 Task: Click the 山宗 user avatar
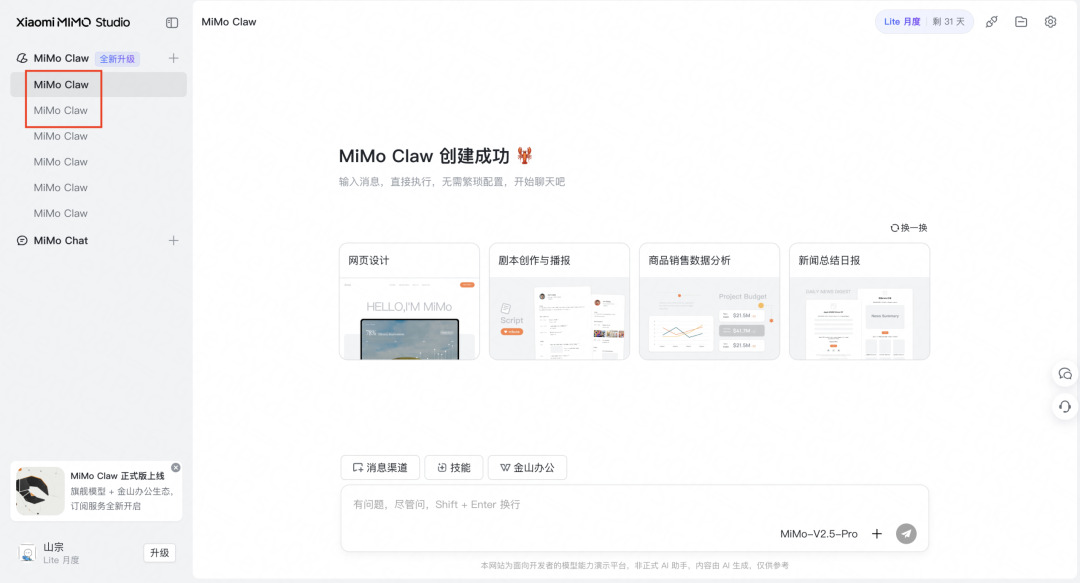[27, 553]
